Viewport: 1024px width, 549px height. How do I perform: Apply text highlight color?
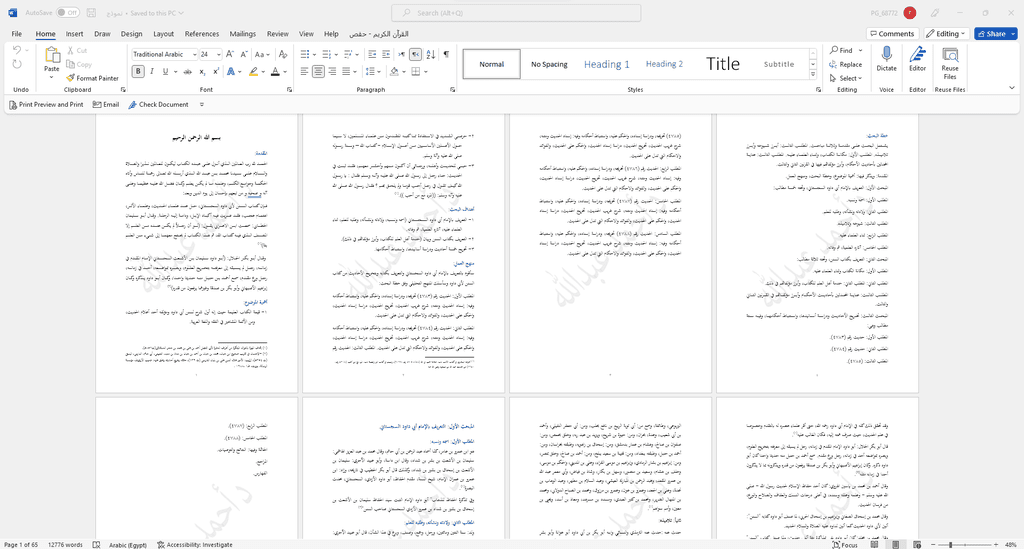coord(253,72)
